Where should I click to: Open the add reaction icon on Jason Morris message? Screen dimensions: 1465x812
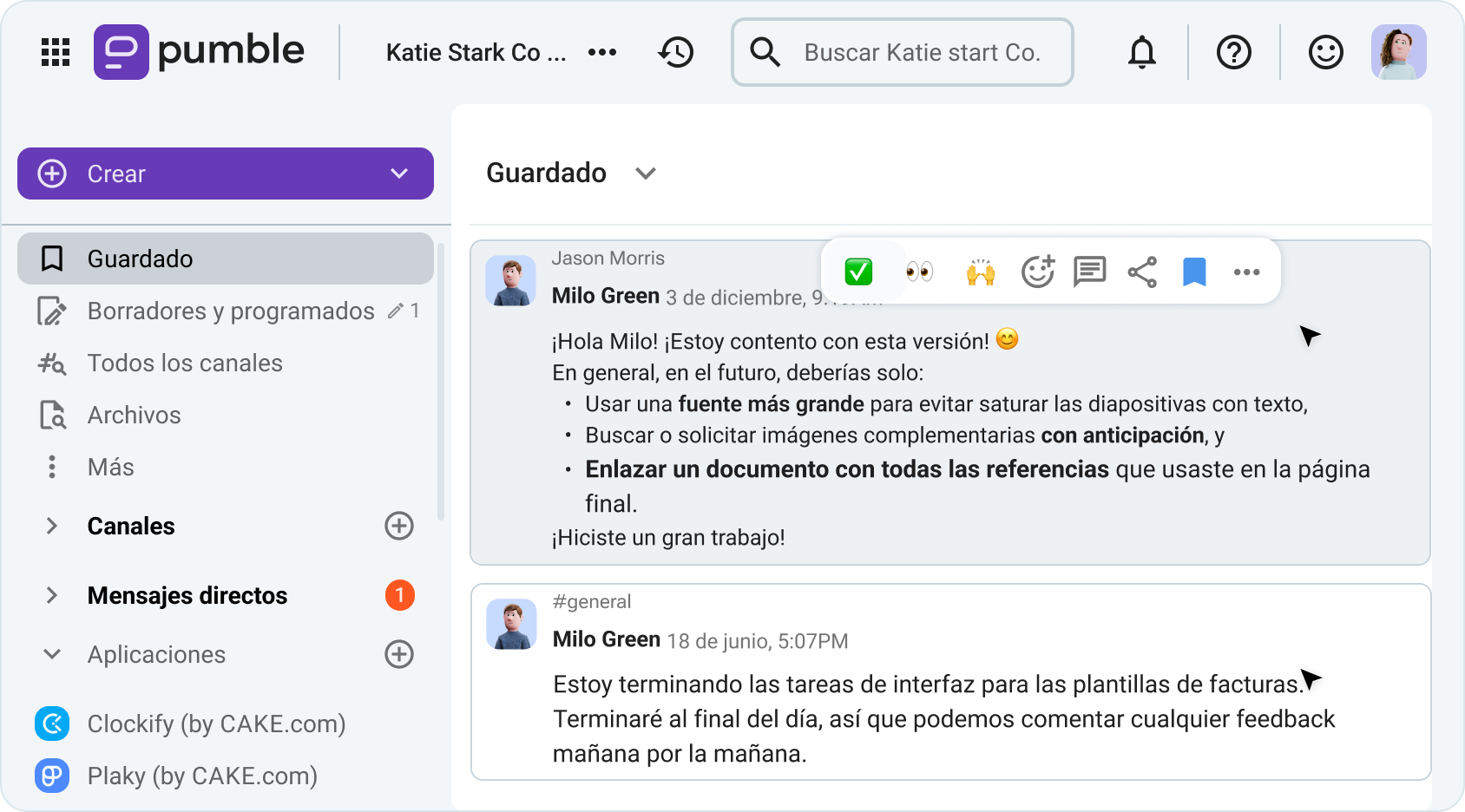coord(1038,271)
